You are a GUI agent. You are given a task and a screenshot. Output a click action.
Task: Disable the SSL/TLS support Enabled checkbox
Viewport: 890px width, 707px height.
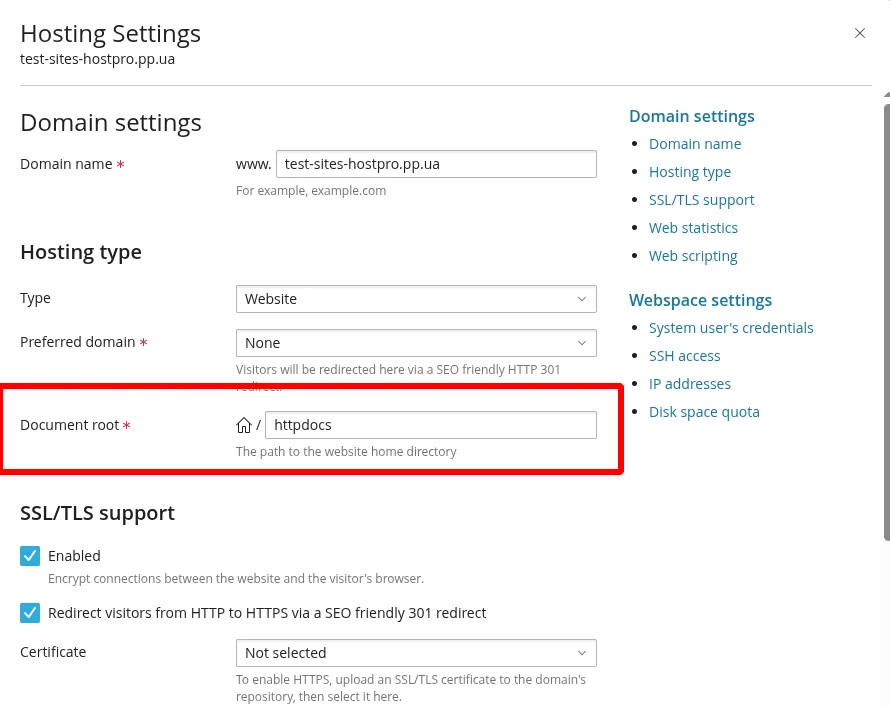point(30,556)
